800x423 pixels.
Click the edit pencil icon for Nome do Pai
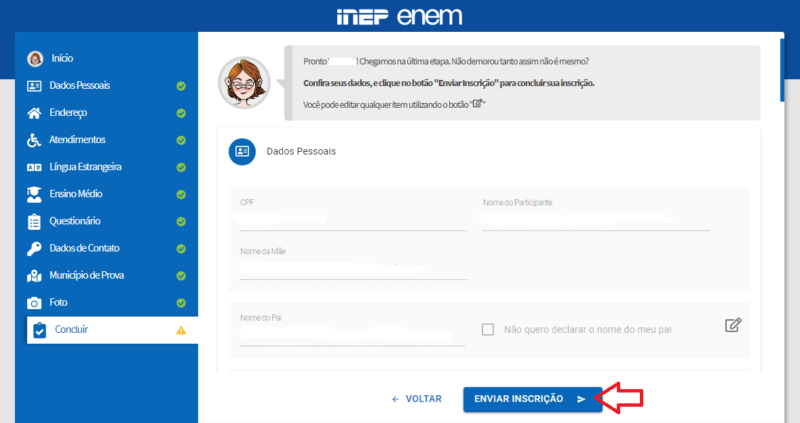coord(733,325)
